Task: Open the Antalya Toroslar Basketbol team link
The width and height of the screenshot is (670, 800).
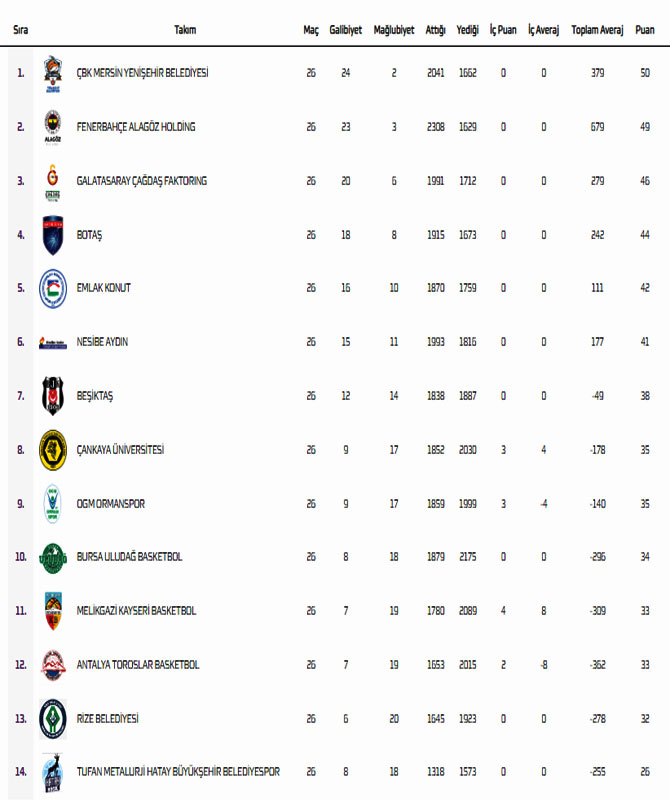Action: tap(138, 665)
